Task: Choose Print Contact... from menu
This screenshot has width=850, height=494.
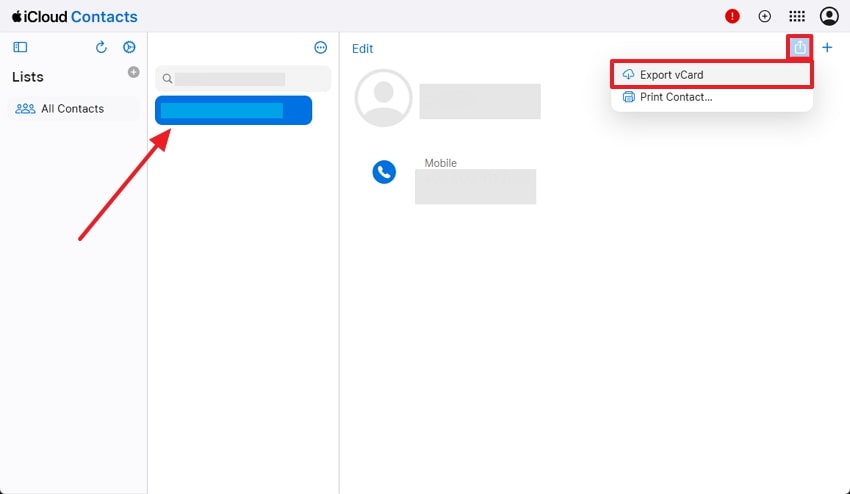Action: 712,97
